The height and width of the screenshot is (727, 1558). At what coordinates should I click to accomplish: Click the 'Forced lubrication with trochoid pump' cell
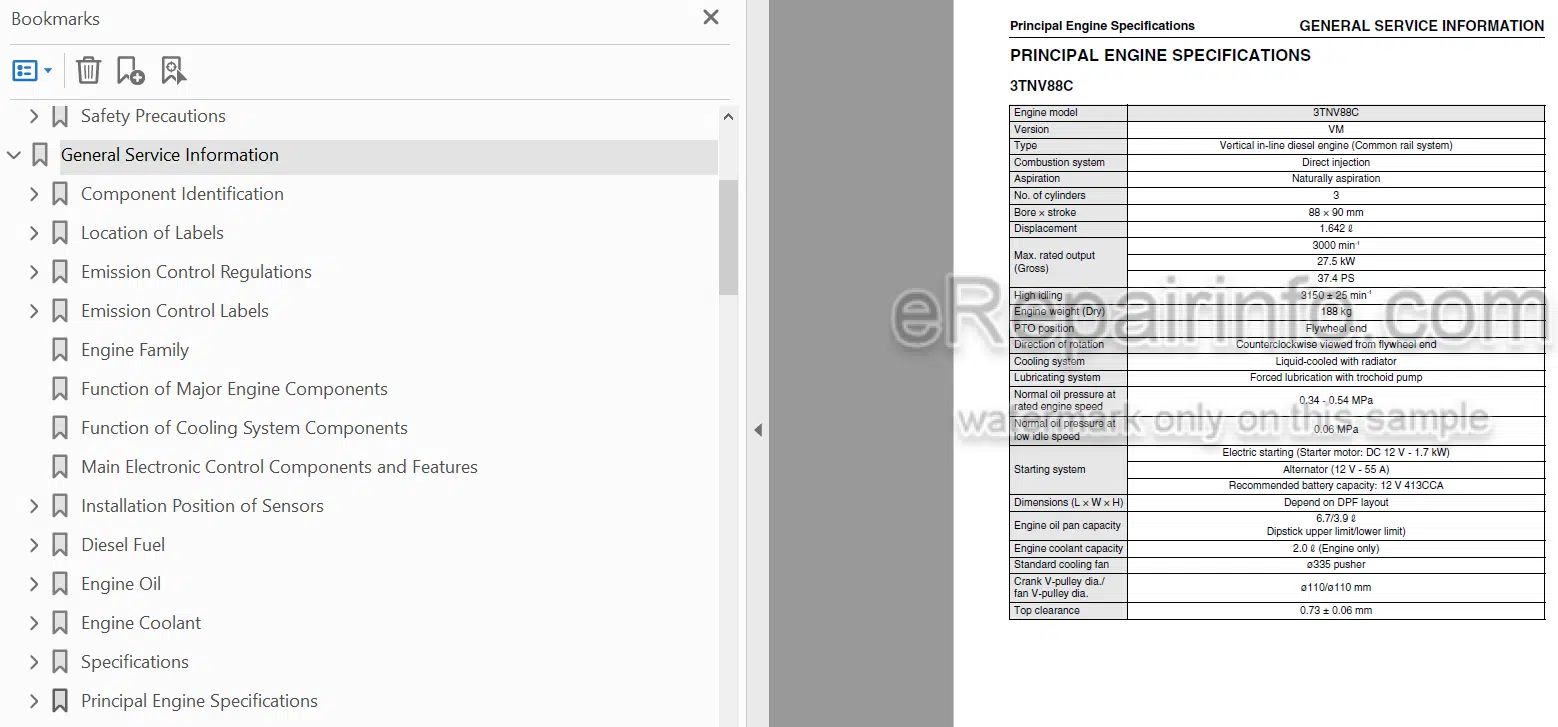(x=1336, y=377)
